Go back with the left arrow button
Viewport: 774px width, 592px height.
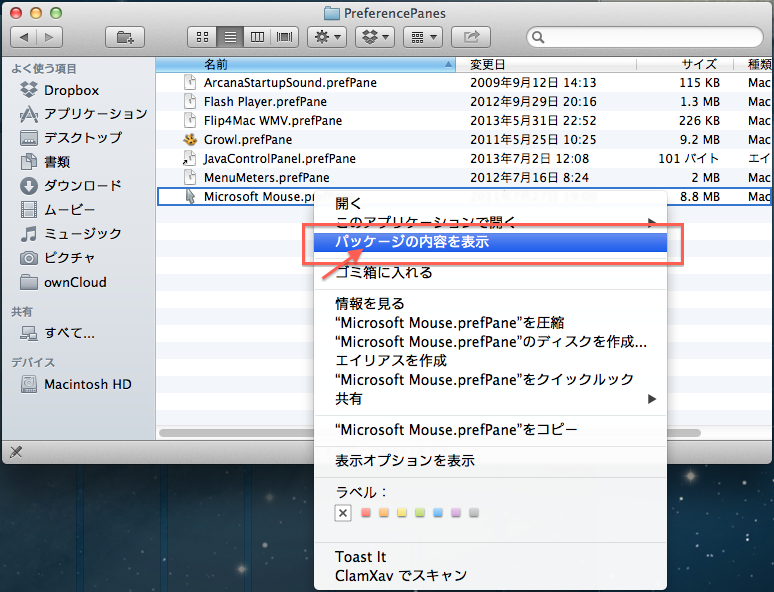pyautogui.click(x=24, y=37)
